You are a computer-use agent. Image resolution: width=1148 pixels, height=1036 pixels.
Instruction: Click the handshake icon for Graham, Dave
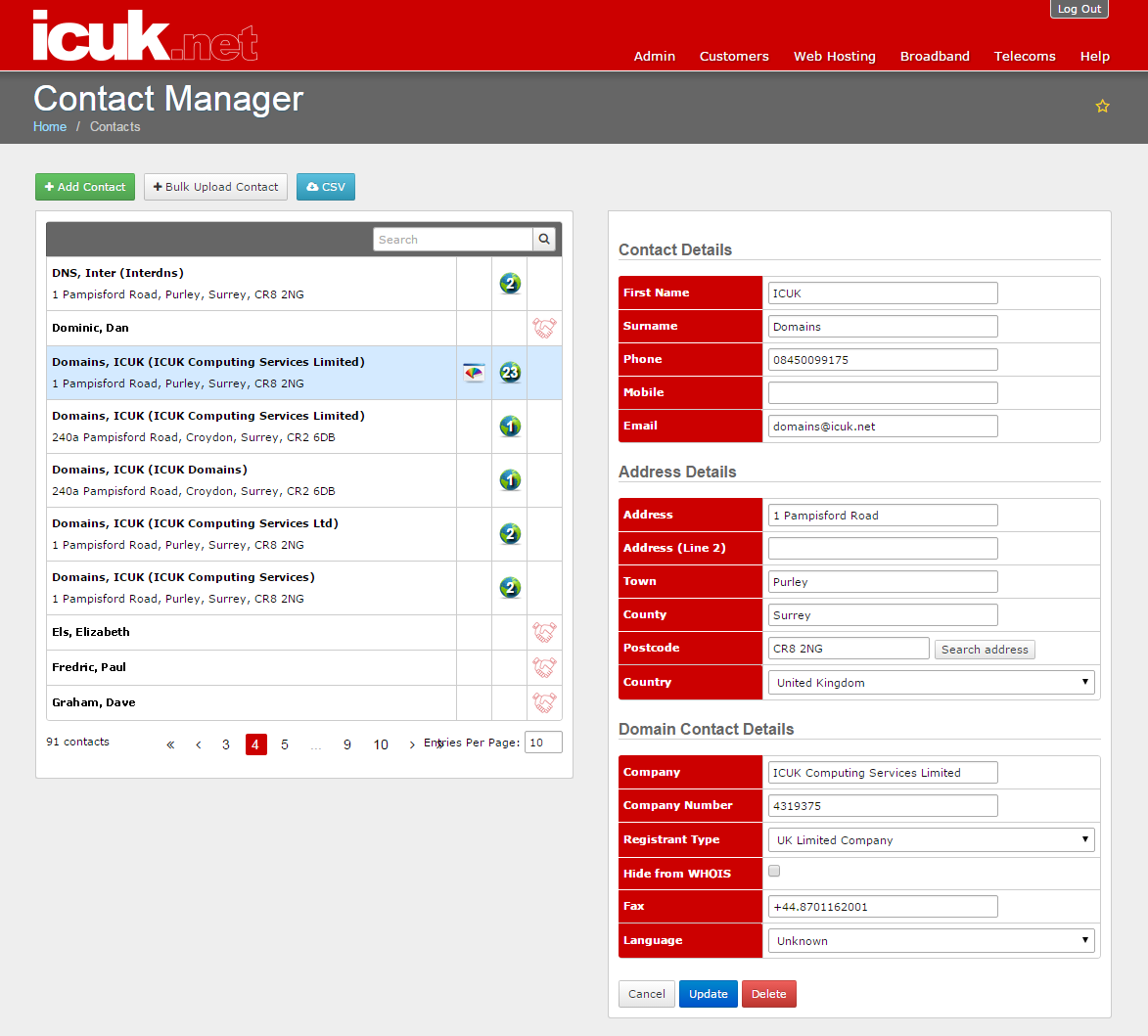click(544, 702)
